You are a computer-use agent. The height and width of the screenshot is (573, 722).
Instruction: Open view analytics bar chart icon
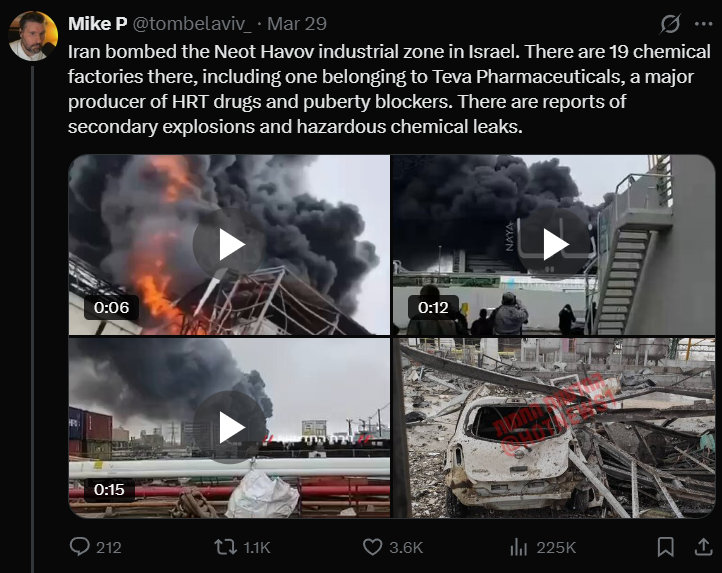pyautogui.click(x=518, y=547)
